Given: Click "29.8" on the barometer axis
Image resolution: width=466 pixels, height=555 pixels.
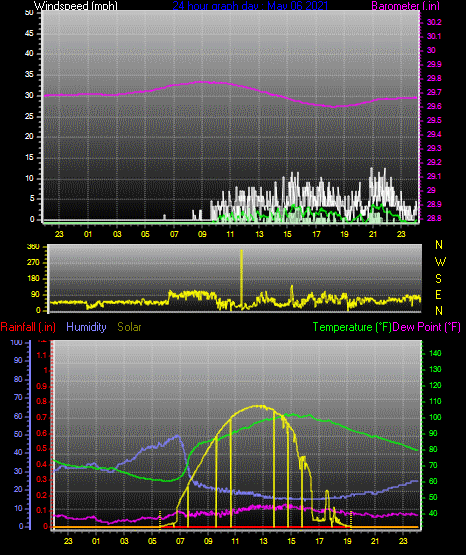Looking at the screenshot, I should tap(434, 79).
